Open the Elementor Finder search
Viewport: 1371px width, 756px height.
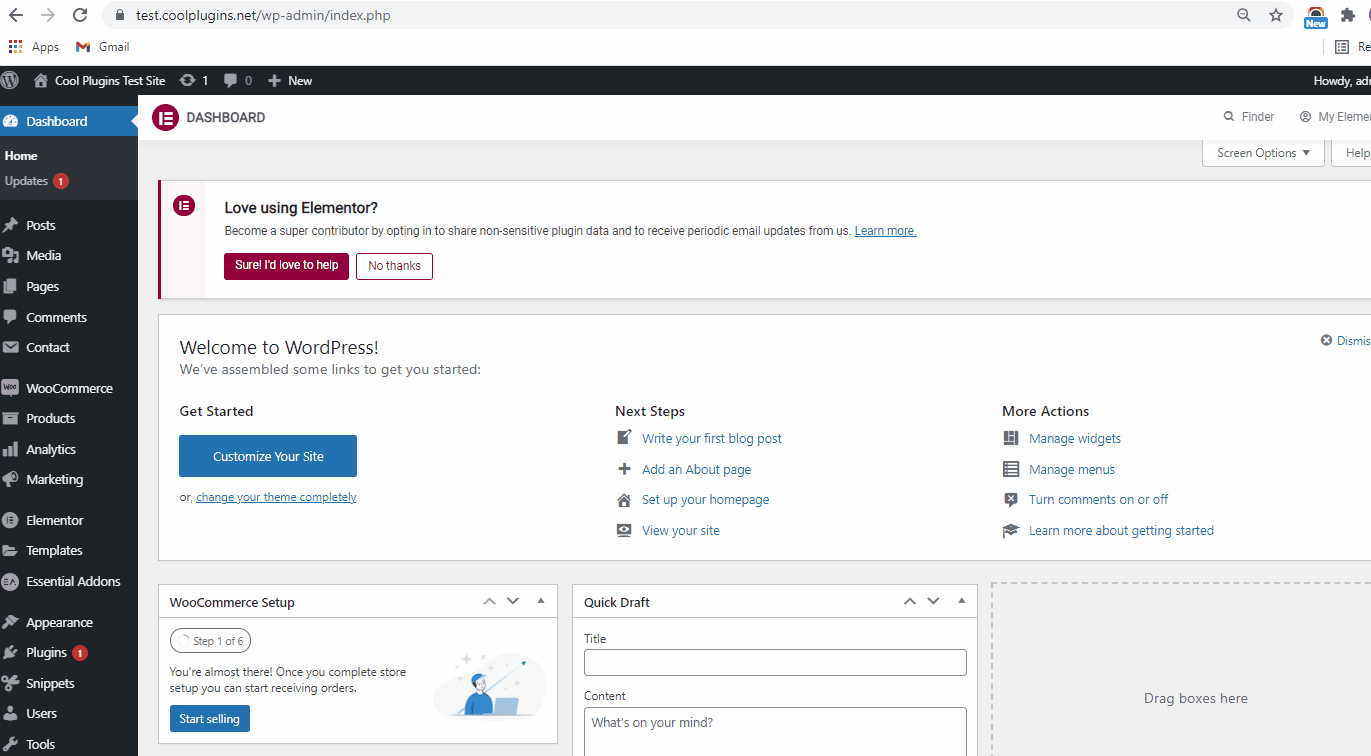pyautogui.click(x=1249, y=117)
